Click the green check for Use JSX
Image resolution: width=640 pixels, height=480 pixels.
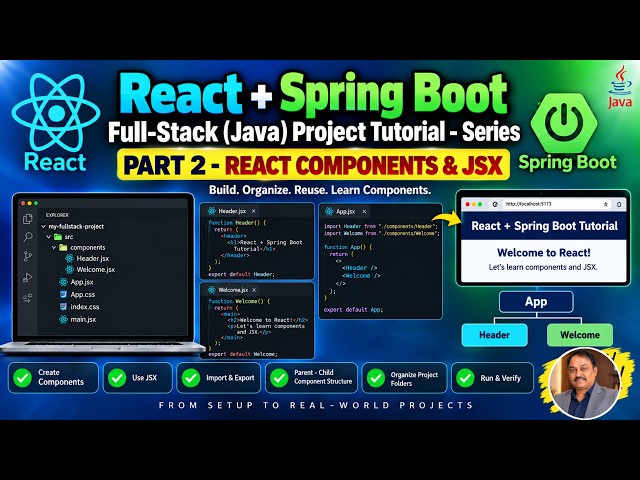[117, 378]
